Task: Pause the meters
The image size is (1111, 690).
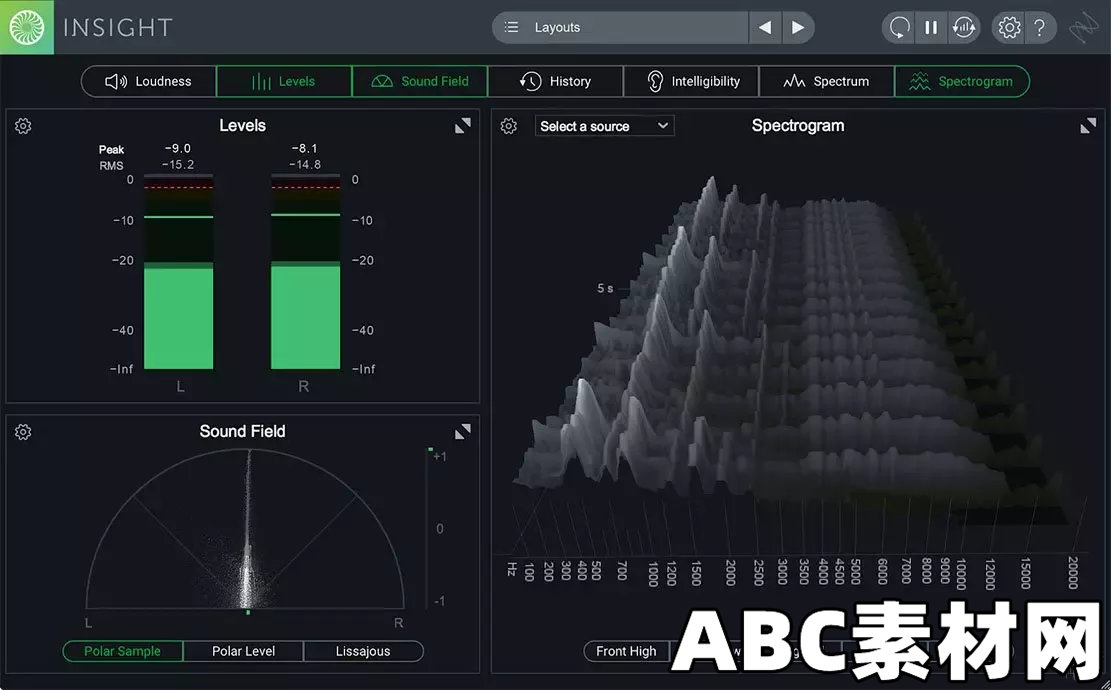Action: coord(931,28)
